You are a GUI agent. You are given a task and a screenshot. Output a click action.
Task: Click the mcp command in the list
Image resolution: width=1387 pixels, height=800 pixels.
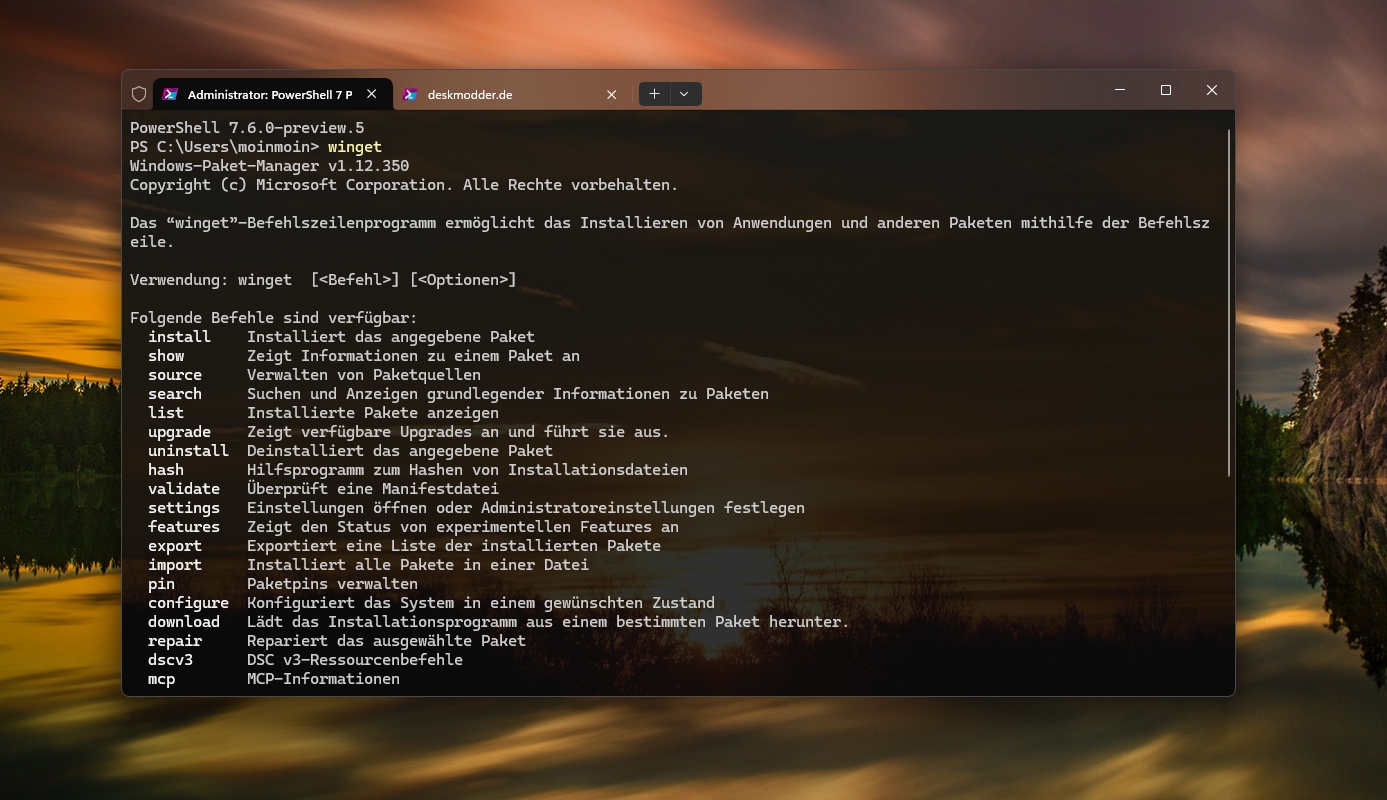click(161, 679)
